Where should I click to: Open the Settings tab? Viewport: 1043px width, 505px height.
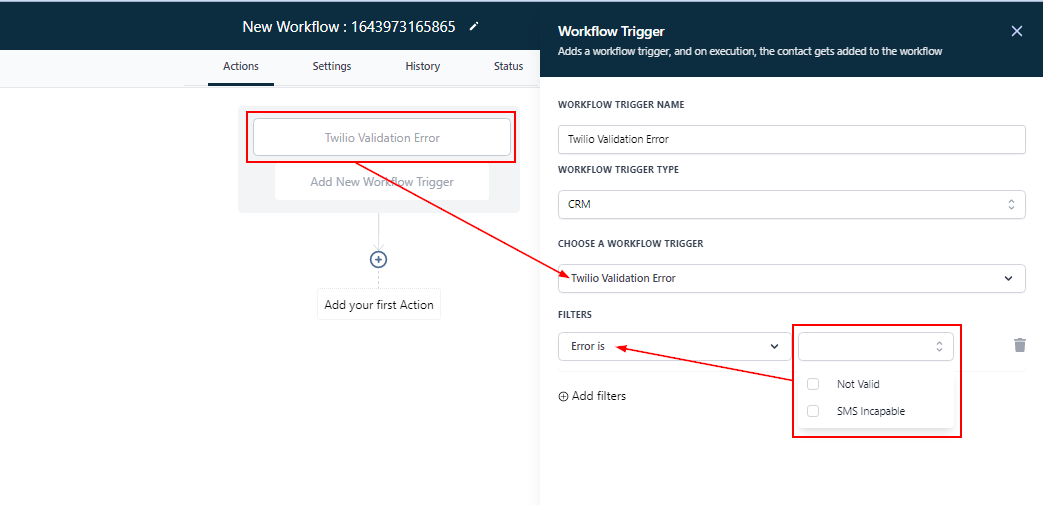tap(332, 66)
